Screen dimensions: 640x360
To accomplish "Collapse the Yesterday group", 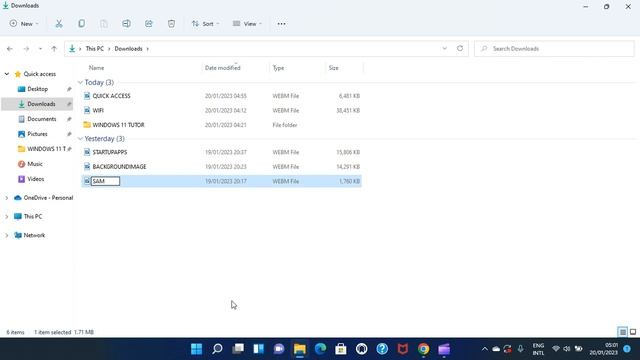I will pos(80,139).
